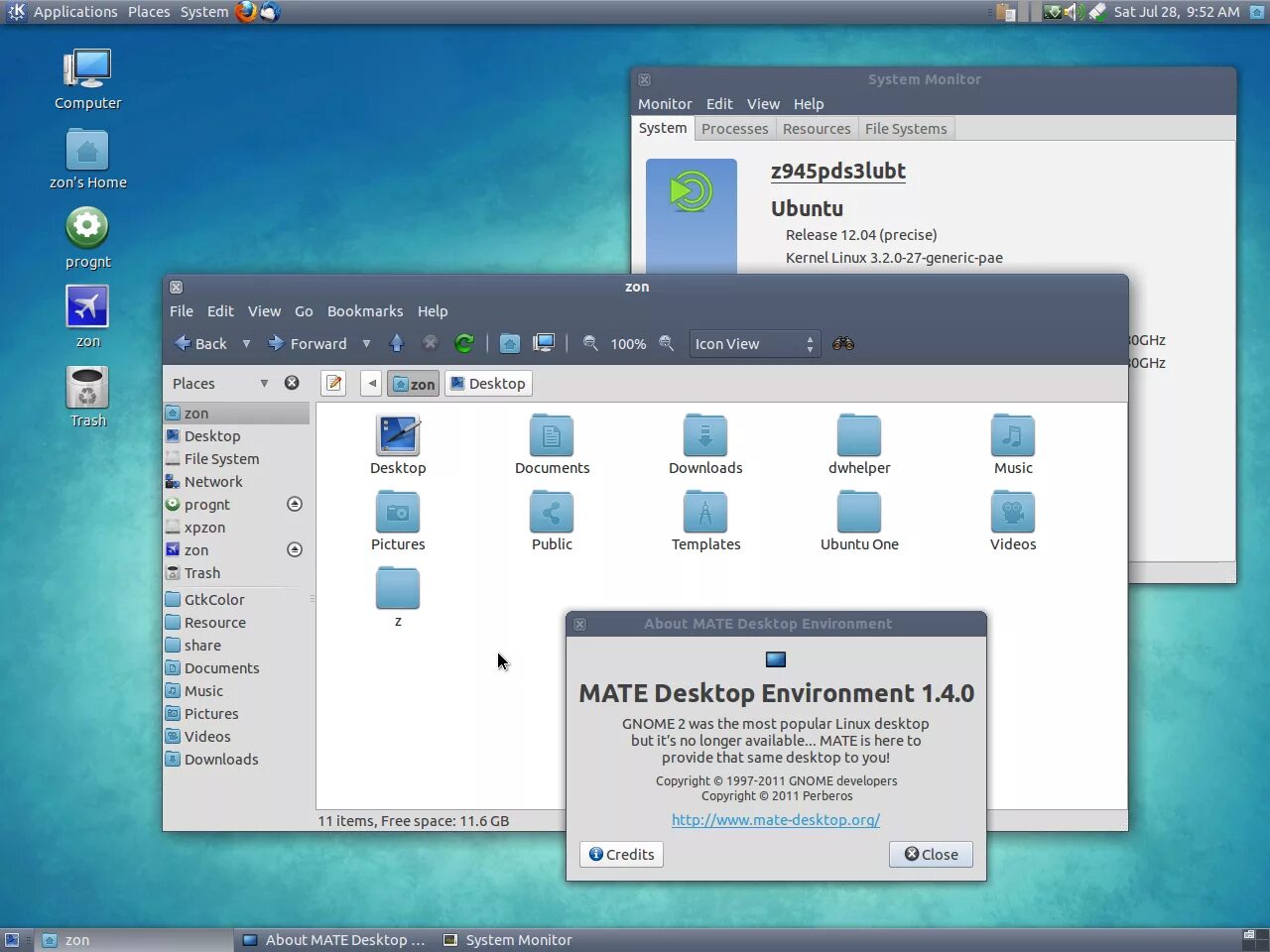This screenshot has width=1270, height=952.
Task: Click Close in About MATE dialog
Action: point(931,854)
